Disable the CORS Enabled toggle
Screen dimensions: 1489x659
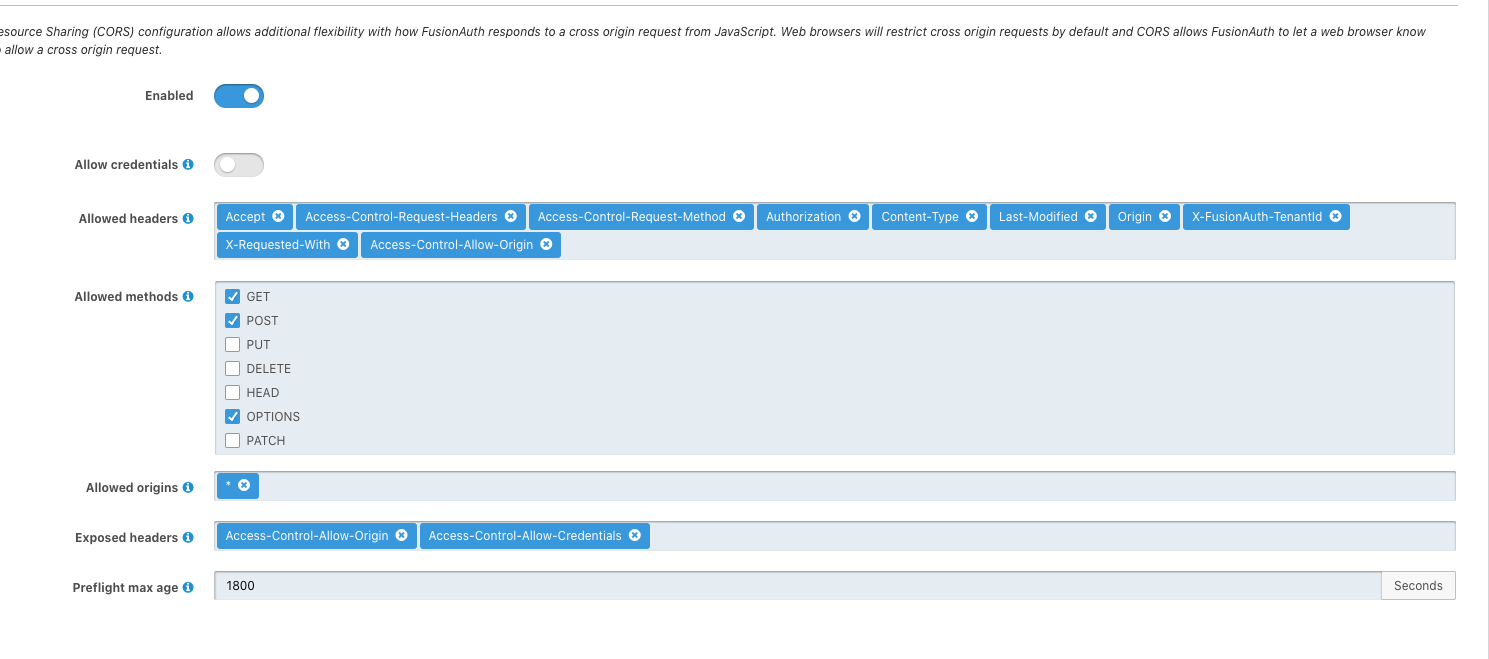(239, 96)
